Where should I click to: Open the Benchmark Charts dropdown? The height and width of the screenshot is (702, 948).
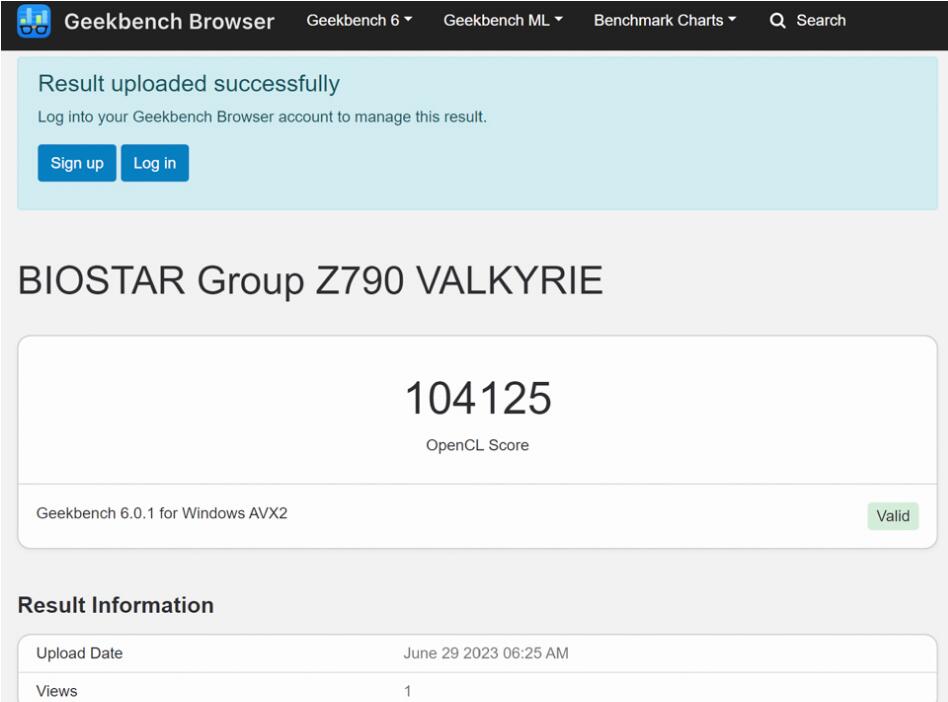click(x=664, y=21)
